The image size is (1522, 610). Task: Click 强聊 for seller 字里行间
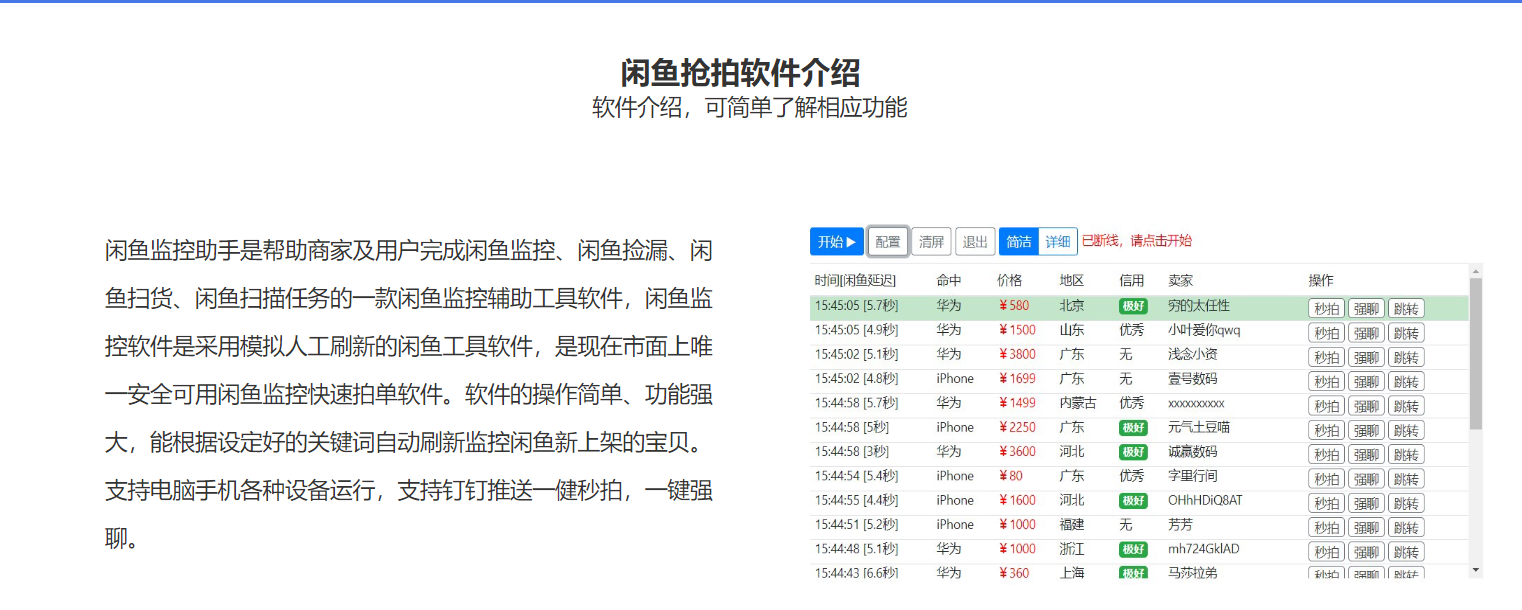tap(1366, 479)
